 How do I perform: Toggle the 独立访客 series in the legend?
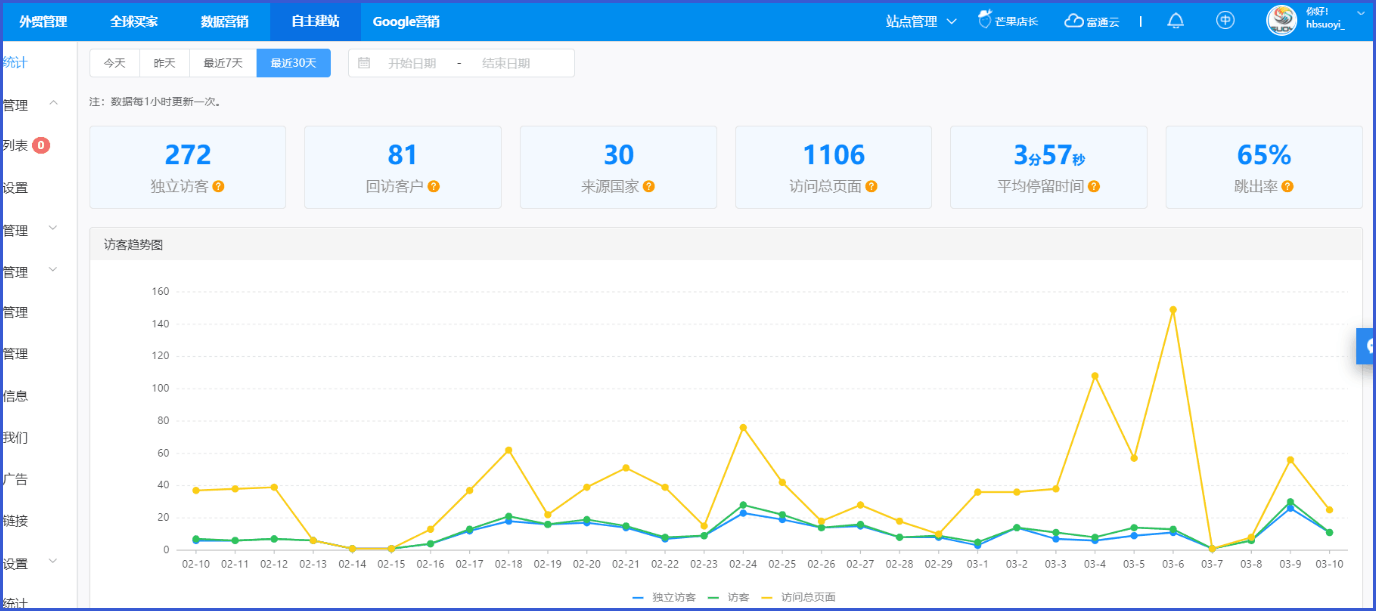coord(664,597)
